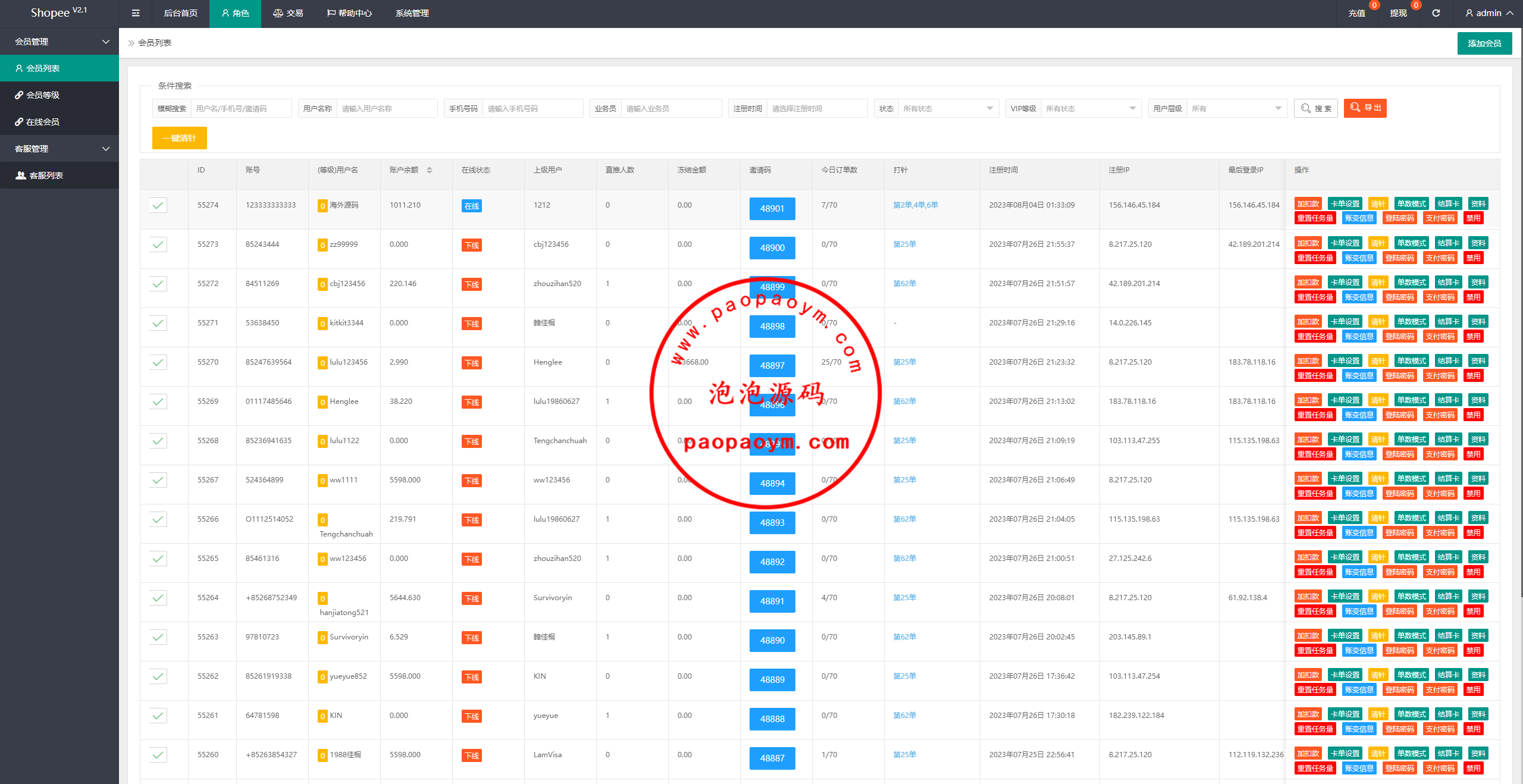Click the search magnifier button
Screen dimensions: 1523x784
coord(1315,108)
